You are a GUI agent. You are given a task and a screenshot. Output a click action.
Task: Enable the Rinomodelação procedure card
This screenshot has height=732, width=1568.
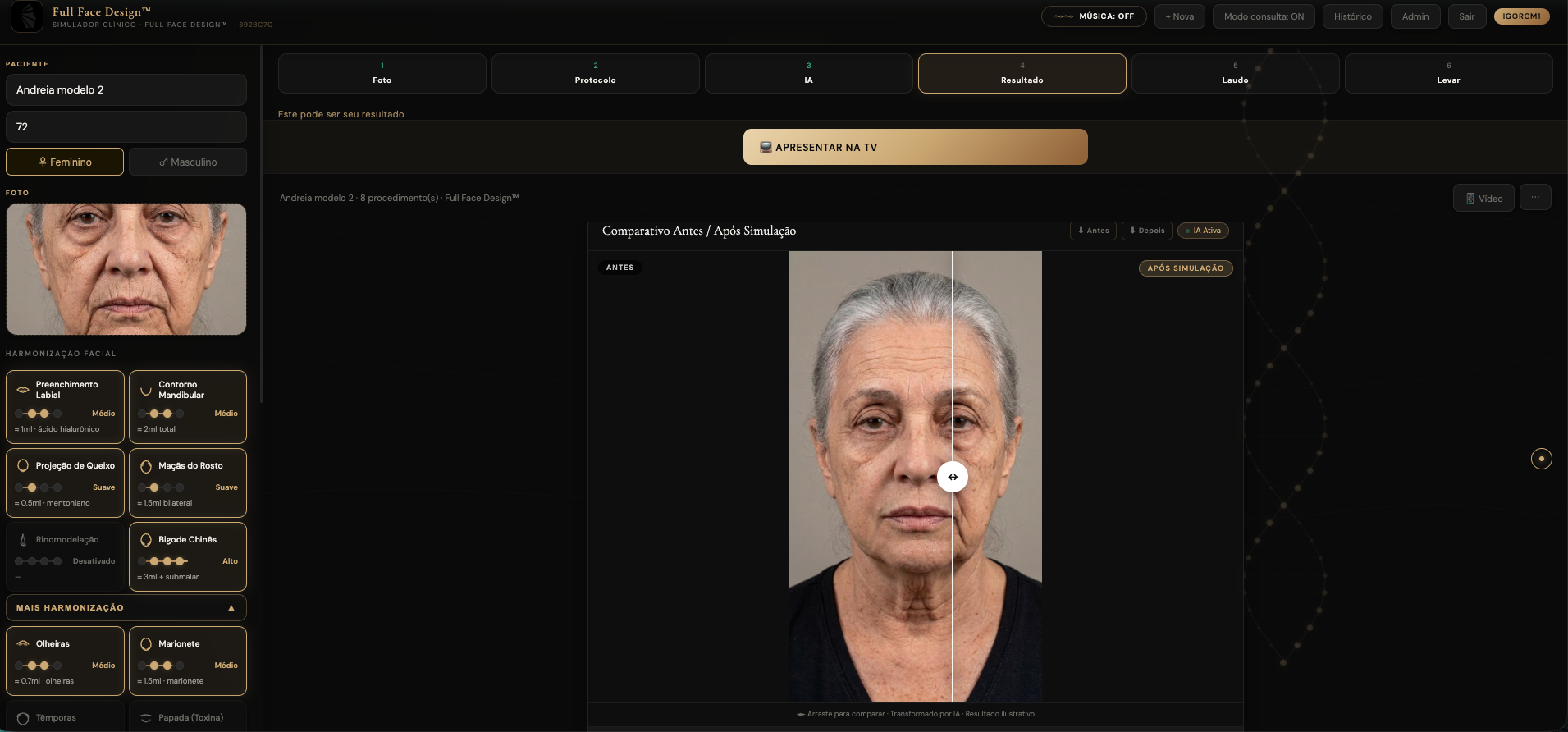point(65,556)
